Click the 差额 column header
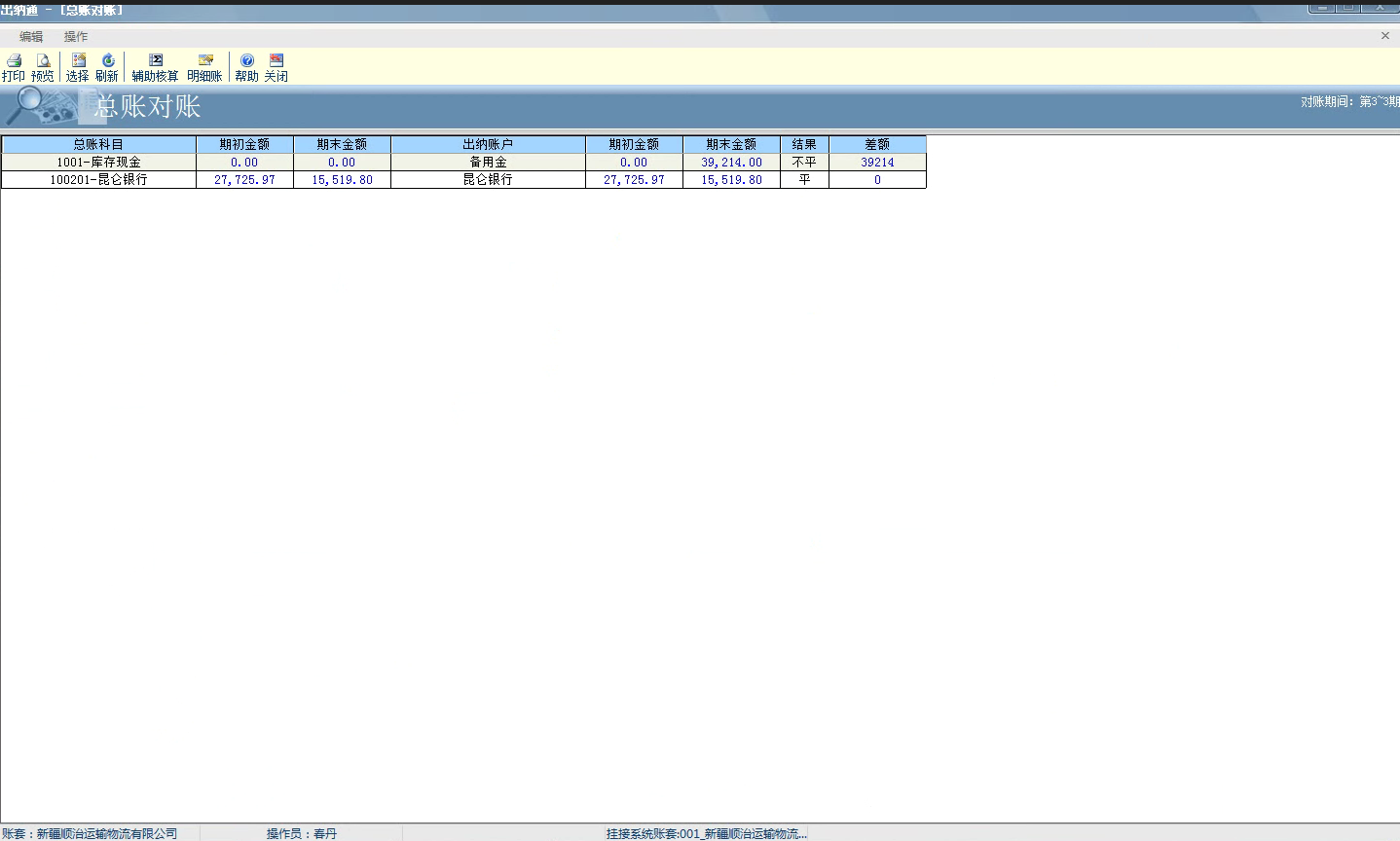The height and width of the screenshot is (841, 1400). (877, 144)
